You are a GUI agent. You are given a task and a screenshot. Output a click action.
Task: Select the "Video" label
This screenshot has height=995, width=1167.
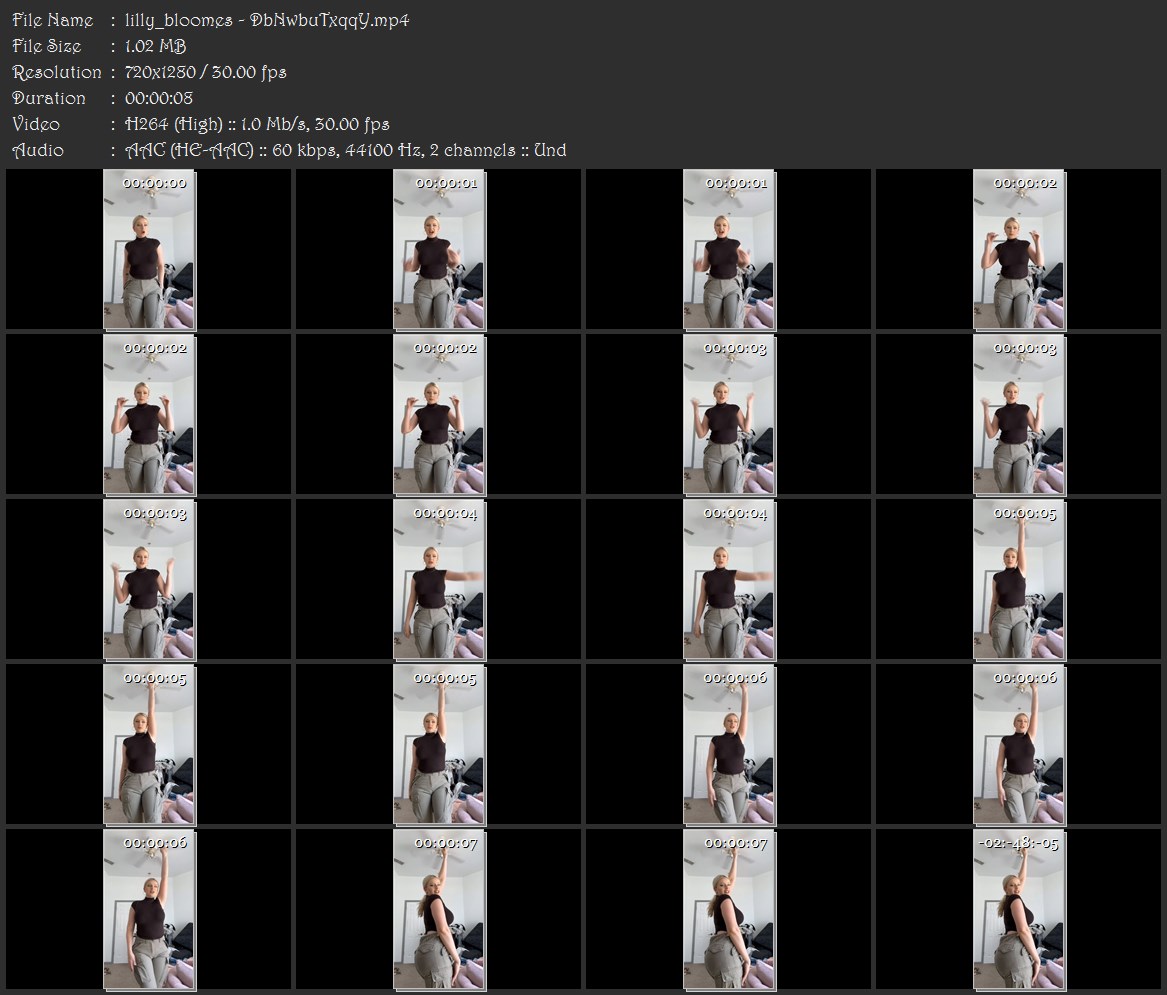[x=36, y=124]
